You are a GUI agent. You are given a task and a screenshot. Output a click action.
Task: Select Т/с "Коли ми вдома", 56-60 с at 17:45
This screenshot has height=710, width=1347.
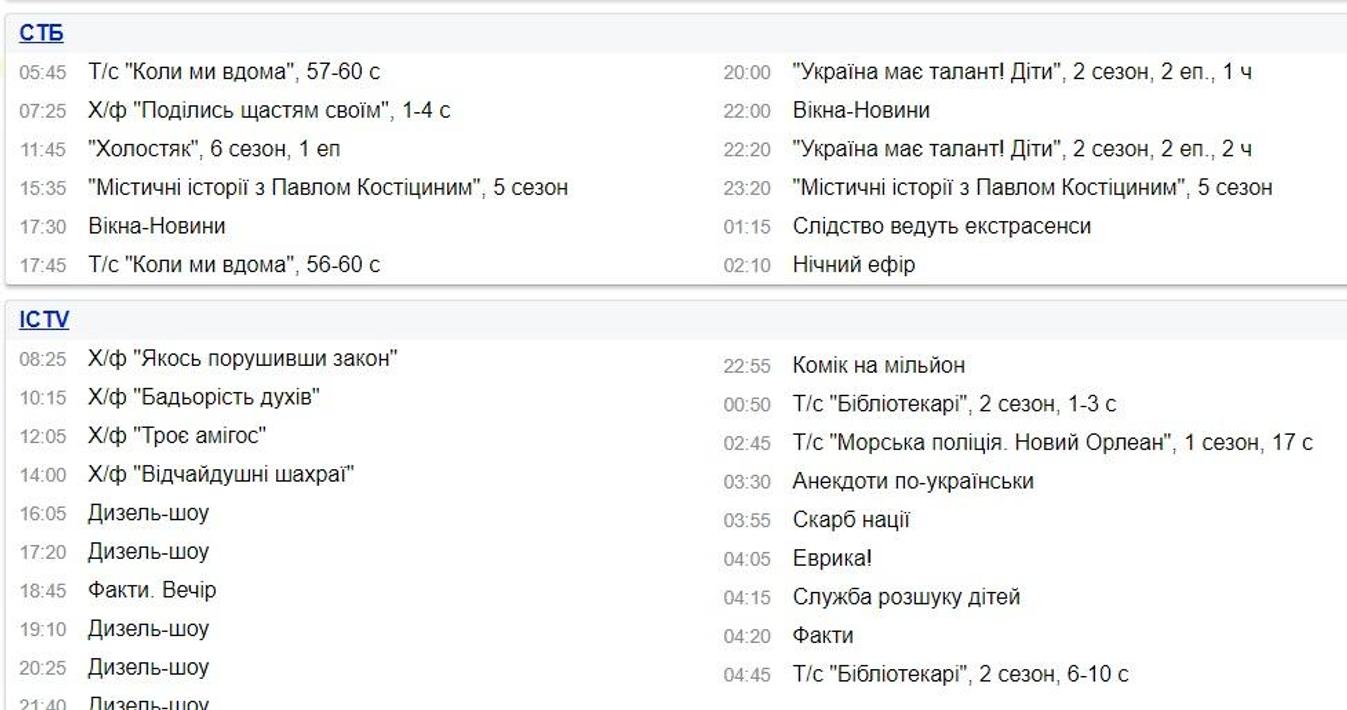point(234,265)
